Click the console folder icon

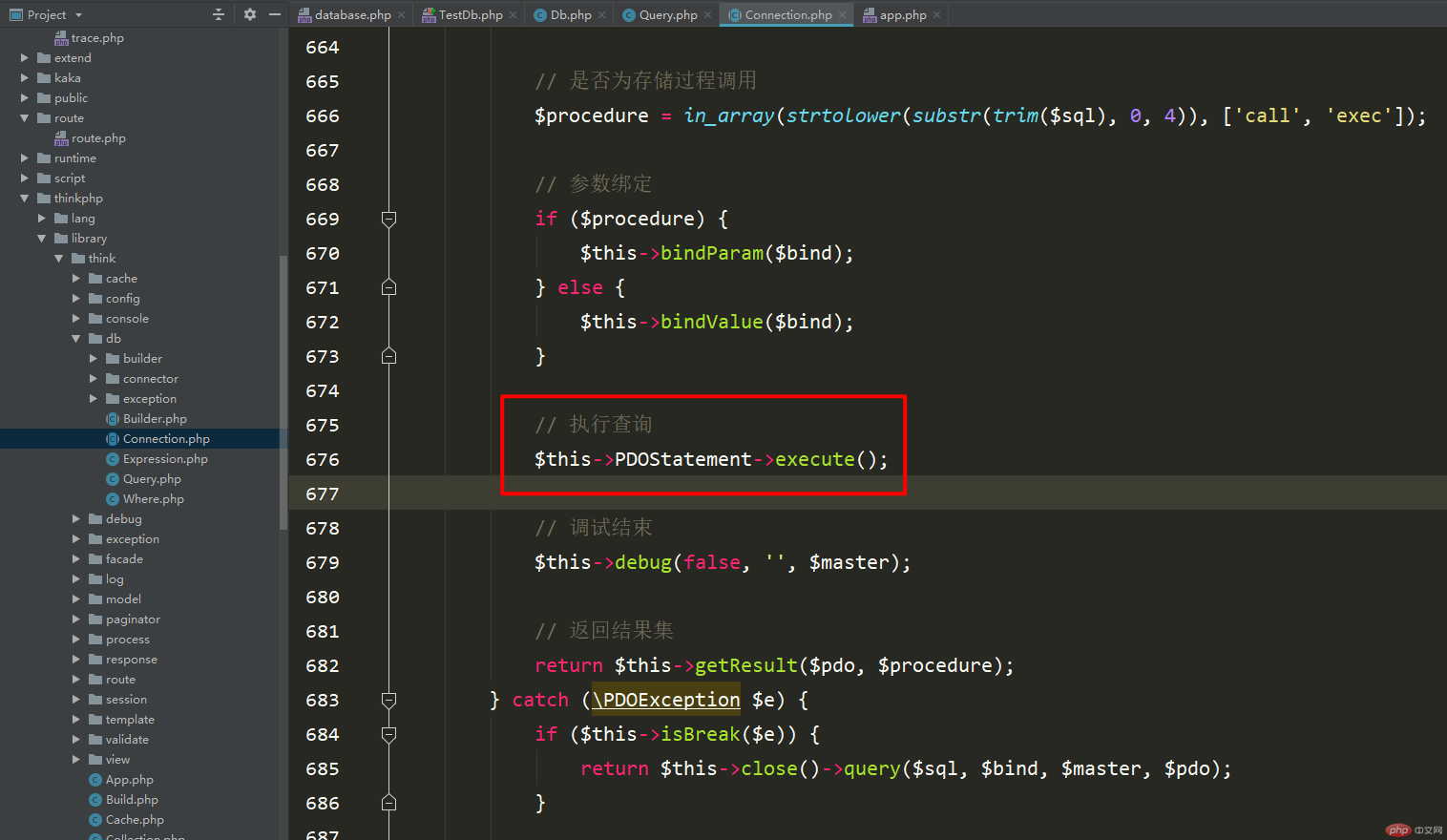coord(95,319)
